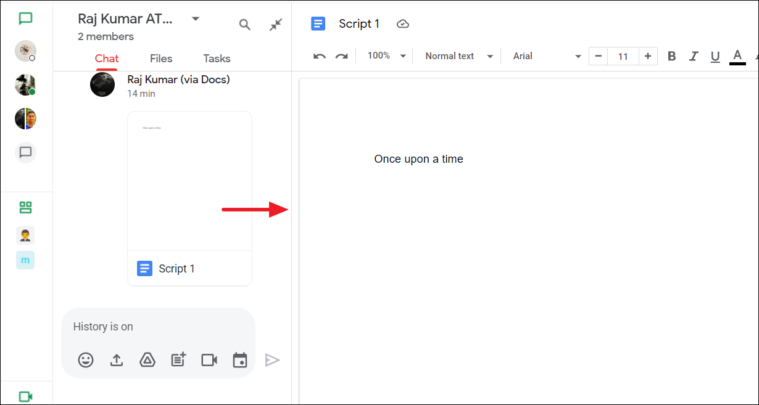Viewport: 759px width, 405px height.
Task: Click the undo arrow in toolbar
Action: coord(319,56)
